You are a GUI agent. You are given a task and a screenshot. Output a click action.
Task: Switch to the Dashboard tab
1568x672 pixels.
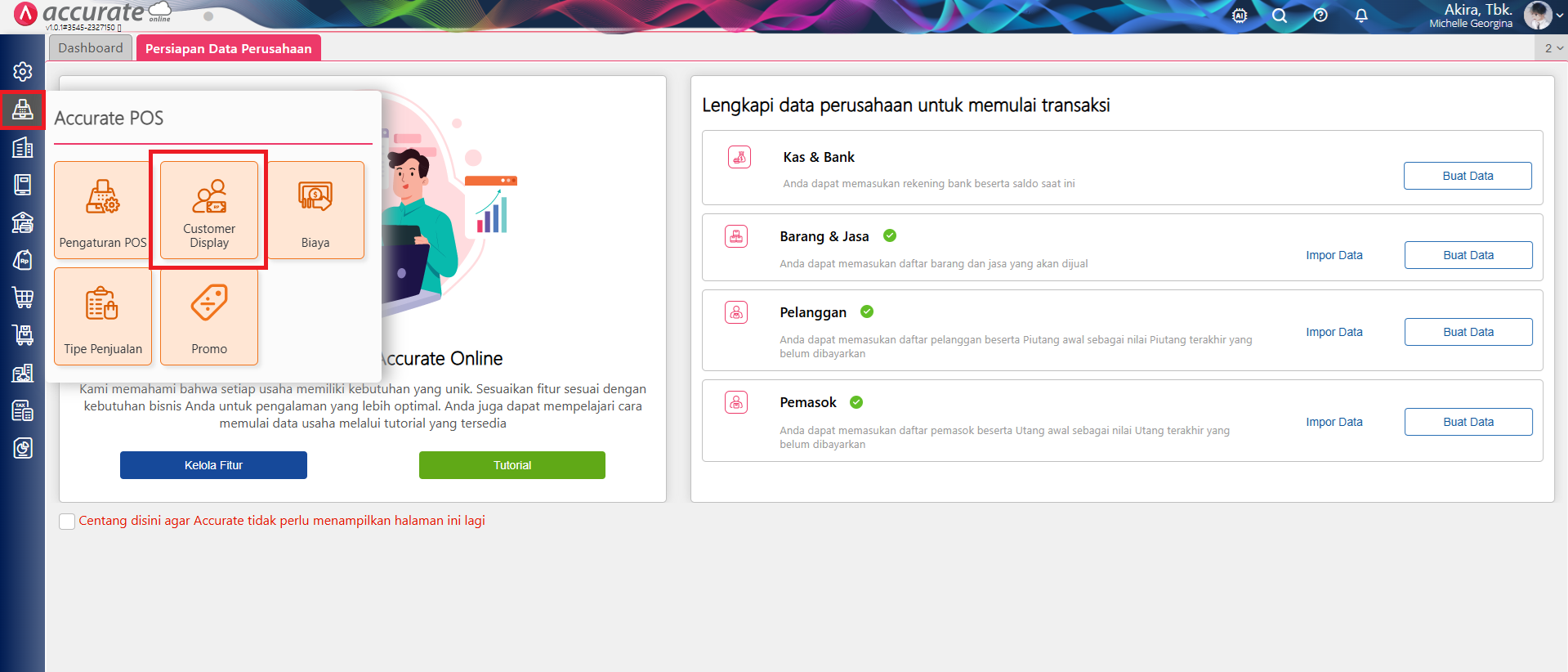(x=91, y=48)
